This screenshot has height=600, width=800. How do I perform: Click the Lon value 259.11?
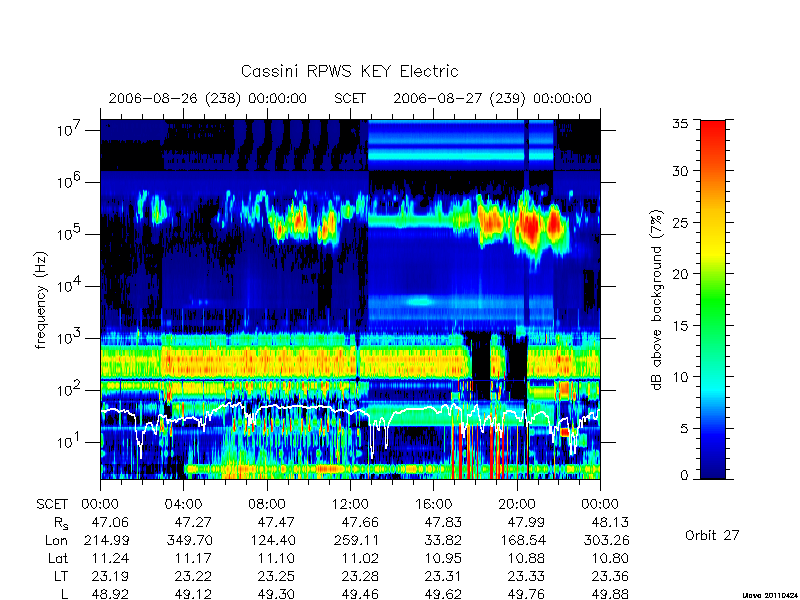(x=356, y=540)
